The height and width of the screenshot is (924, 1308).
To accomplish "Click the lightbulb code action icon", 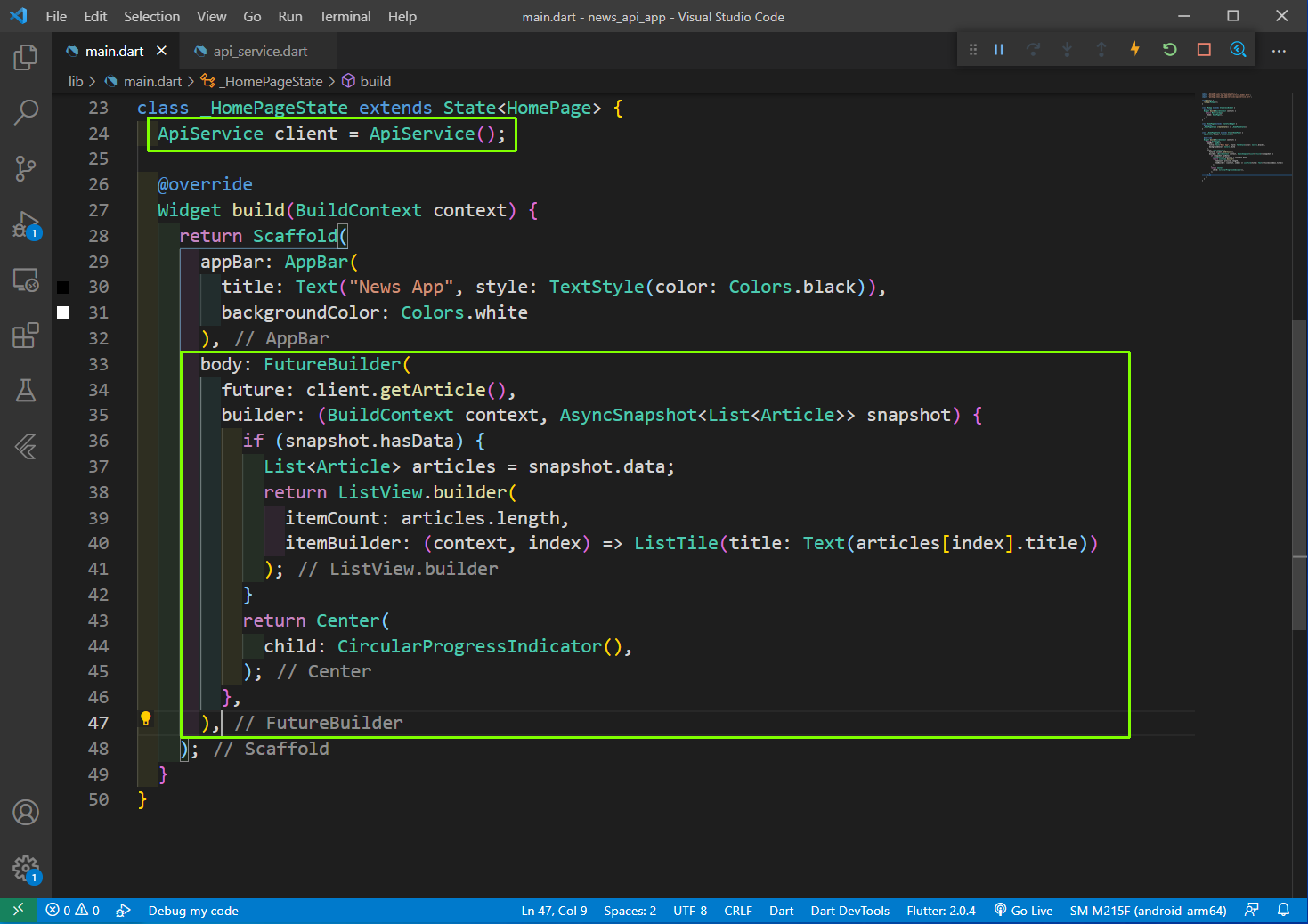I will click(x=146, y=719).
